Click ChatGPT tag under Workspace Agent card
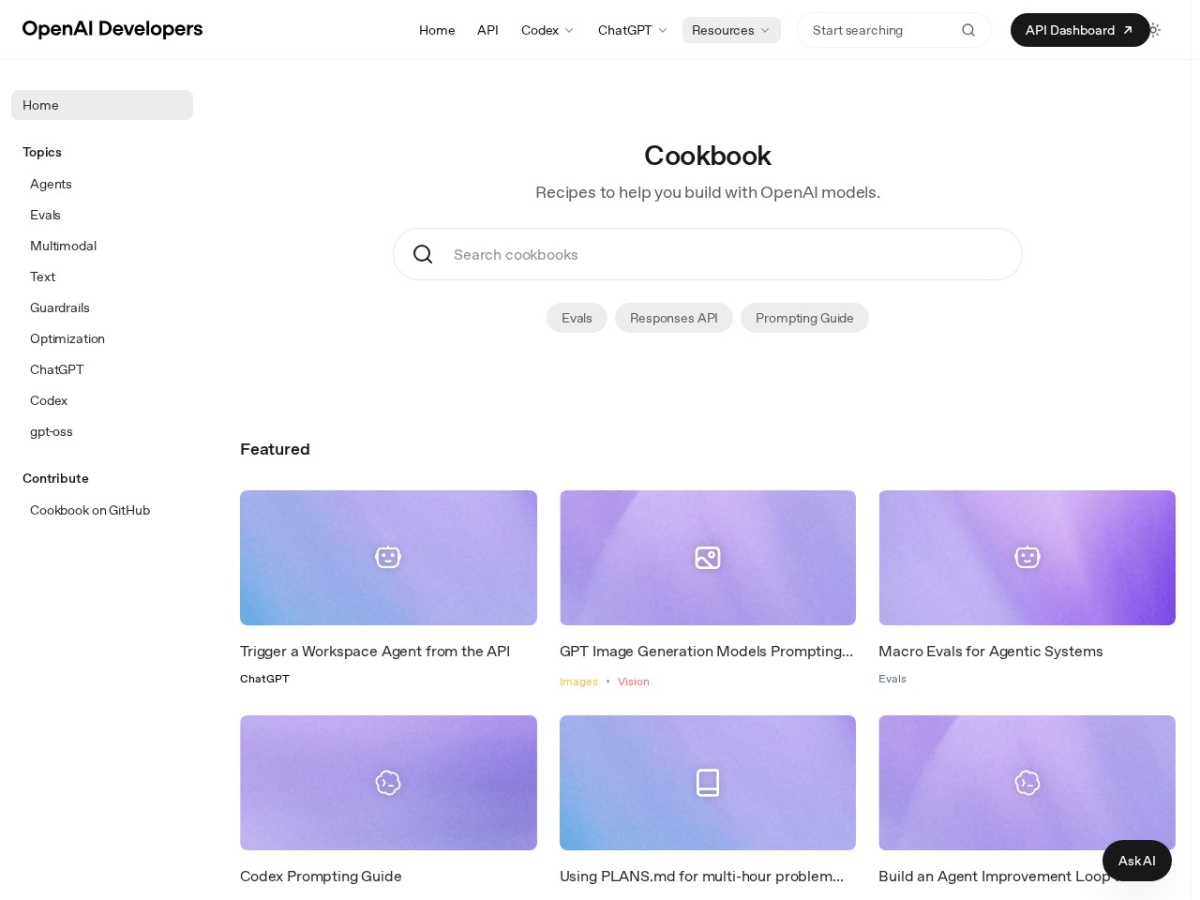 (265, 678)
